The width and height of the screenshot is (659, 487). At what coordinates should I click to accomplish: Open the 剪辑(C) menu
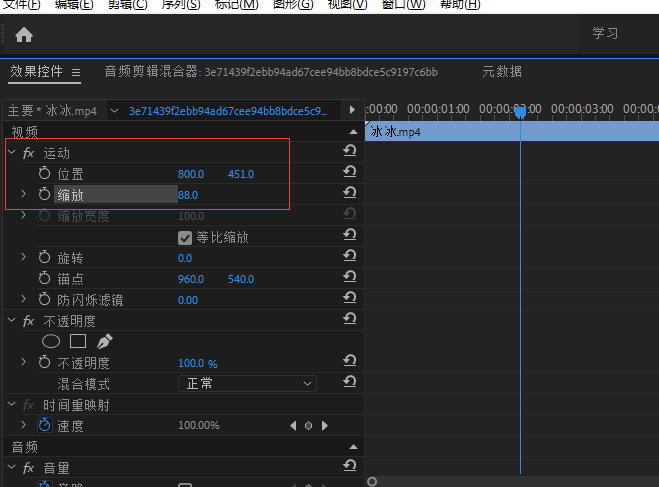[128, 5]
